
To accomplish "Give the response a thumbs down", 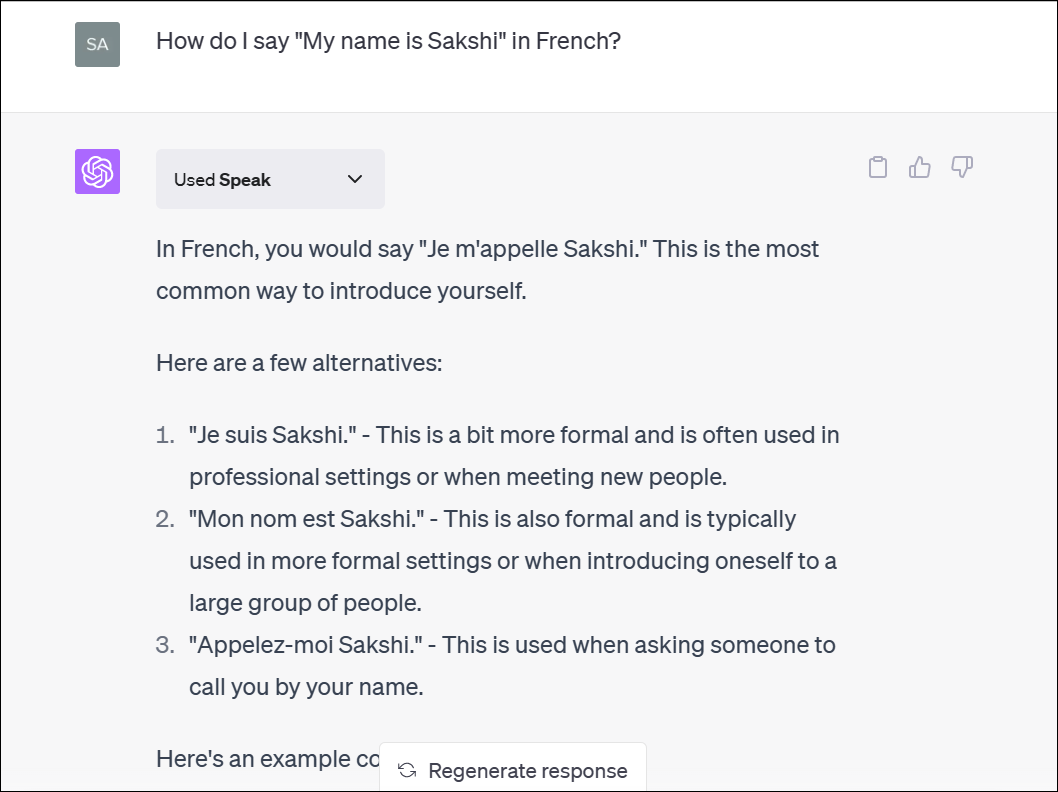I will (x=962, y=167).
